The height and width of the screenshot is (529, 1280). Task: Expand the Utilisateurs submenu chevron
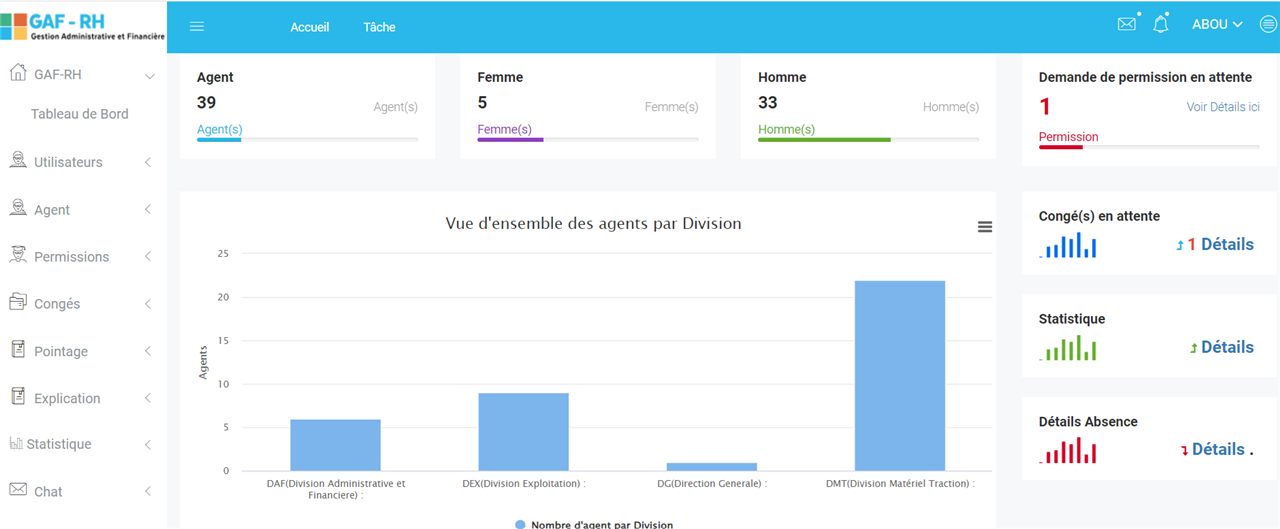point(148,162)
